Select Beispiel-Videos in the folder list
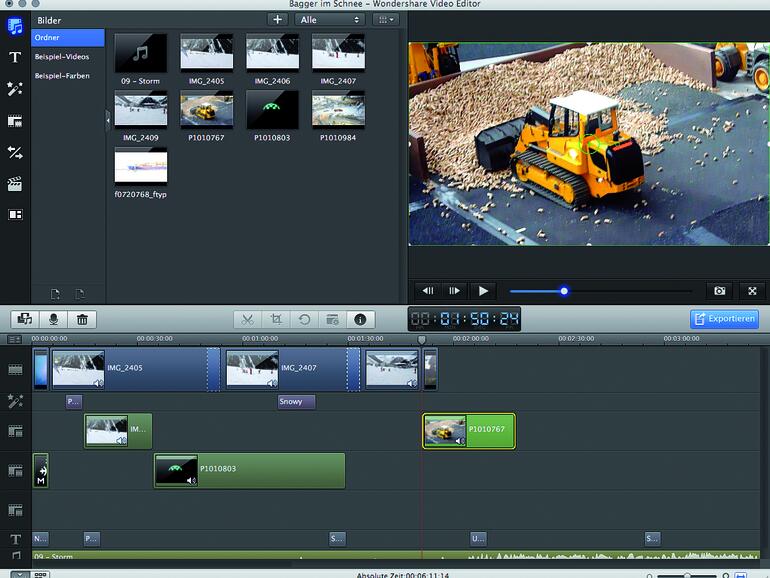 click(62, 57)
